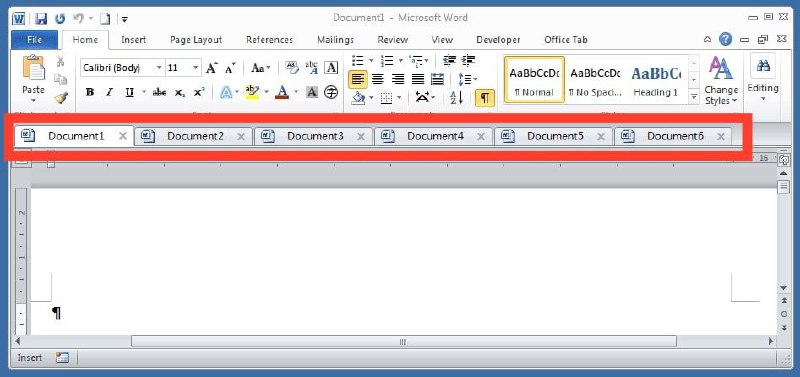Open the Line Spacing dropdown
The image size is (800, 377).
pos(467,79)
